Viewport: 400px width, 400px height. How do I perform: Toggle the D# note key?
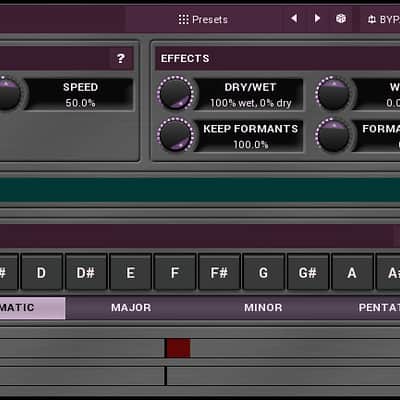(86, 272)
